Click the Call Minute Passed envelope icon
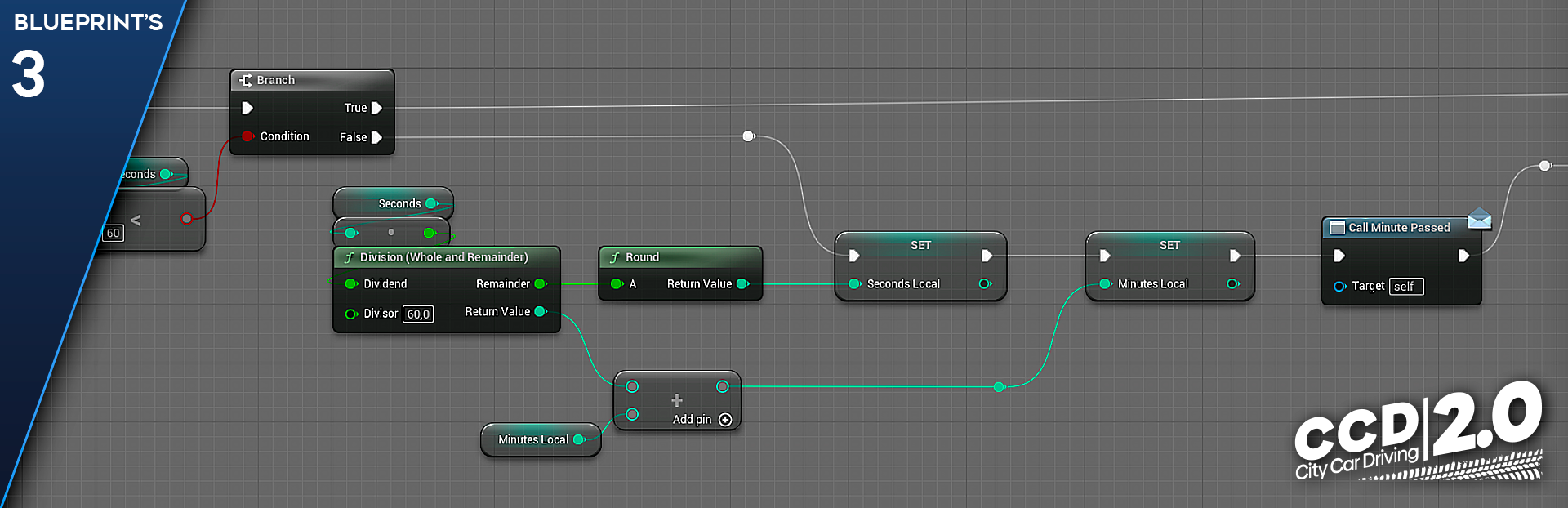The width and height of the screenshot is (1568, 508). point(1479,219)
